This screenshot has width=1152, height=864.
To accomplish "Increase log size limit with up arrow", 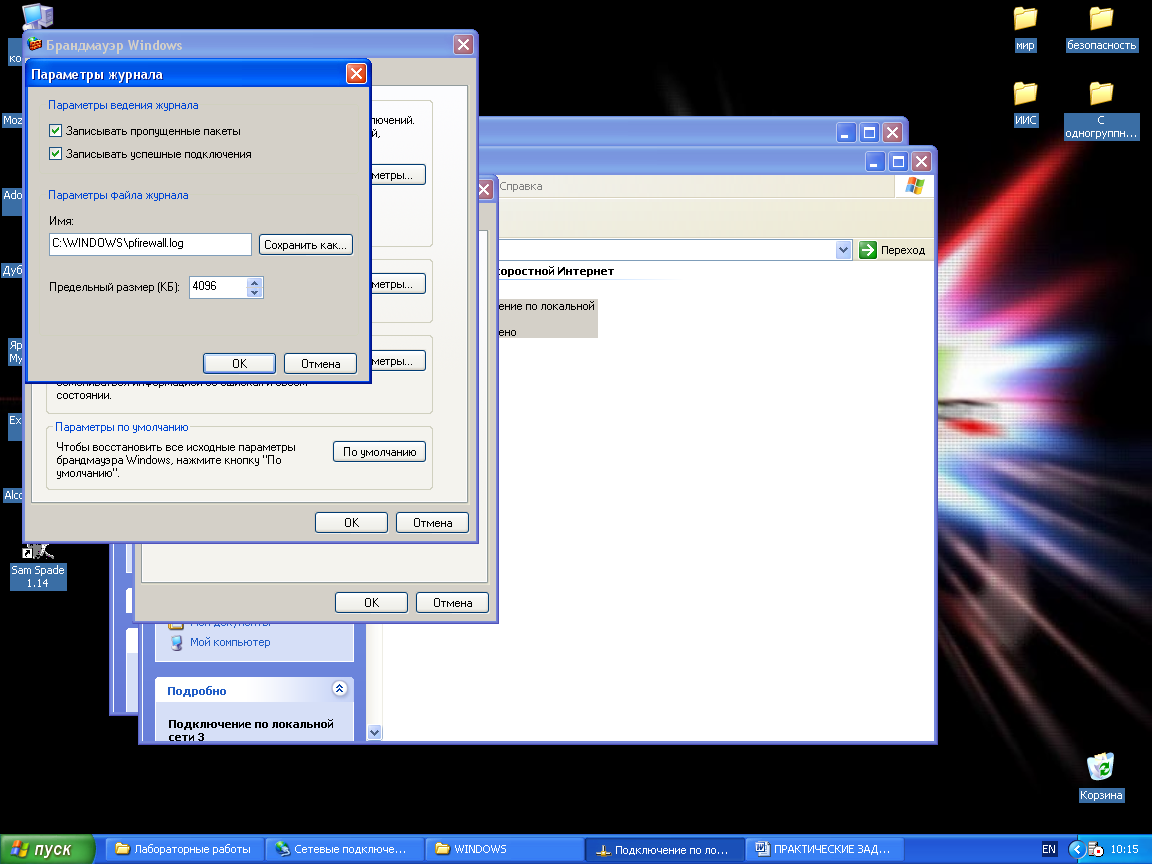I will 254,282.
